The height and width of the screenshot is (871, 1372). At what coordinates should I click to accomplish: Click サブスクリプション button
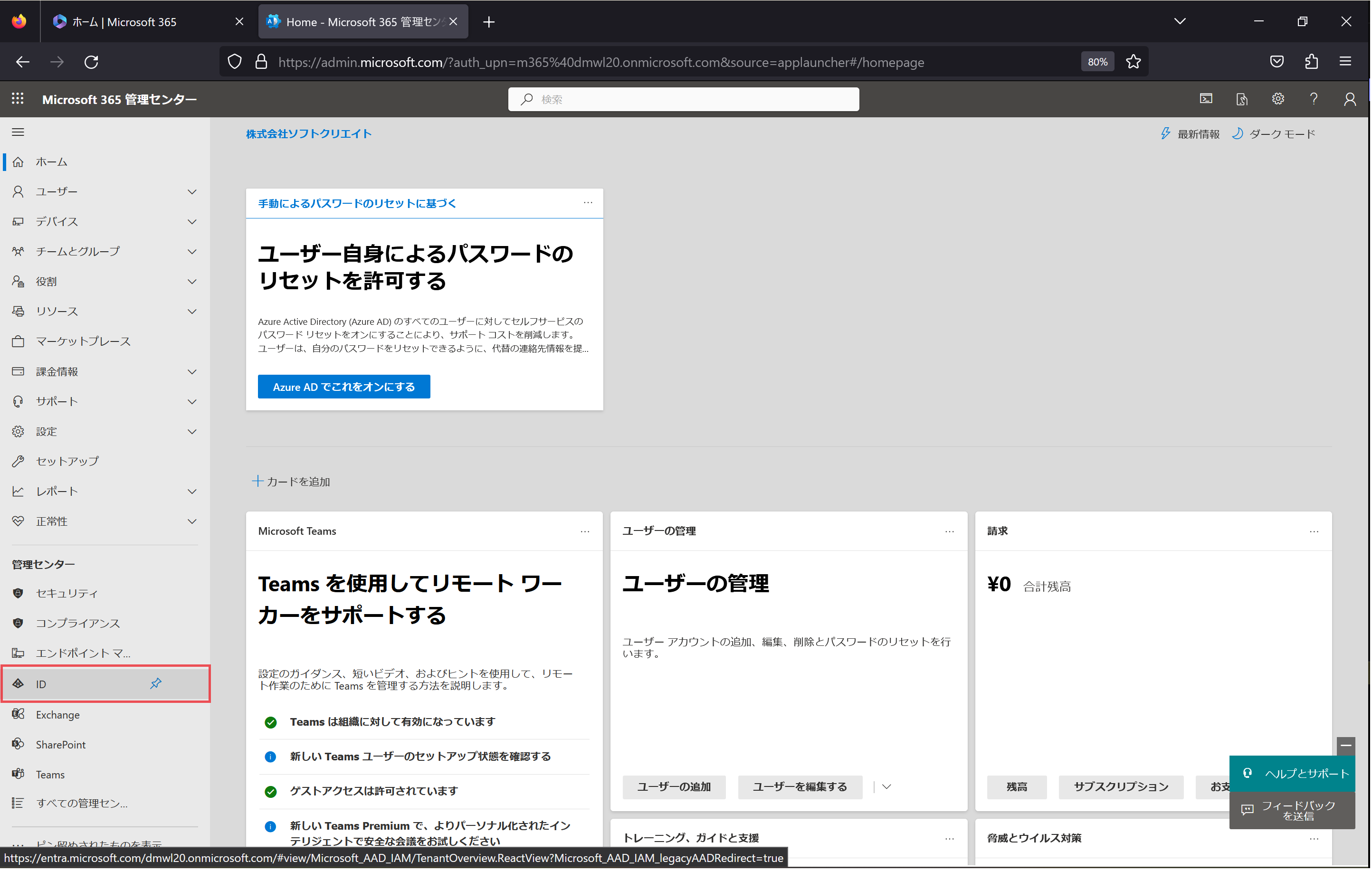click(1122, 787)
